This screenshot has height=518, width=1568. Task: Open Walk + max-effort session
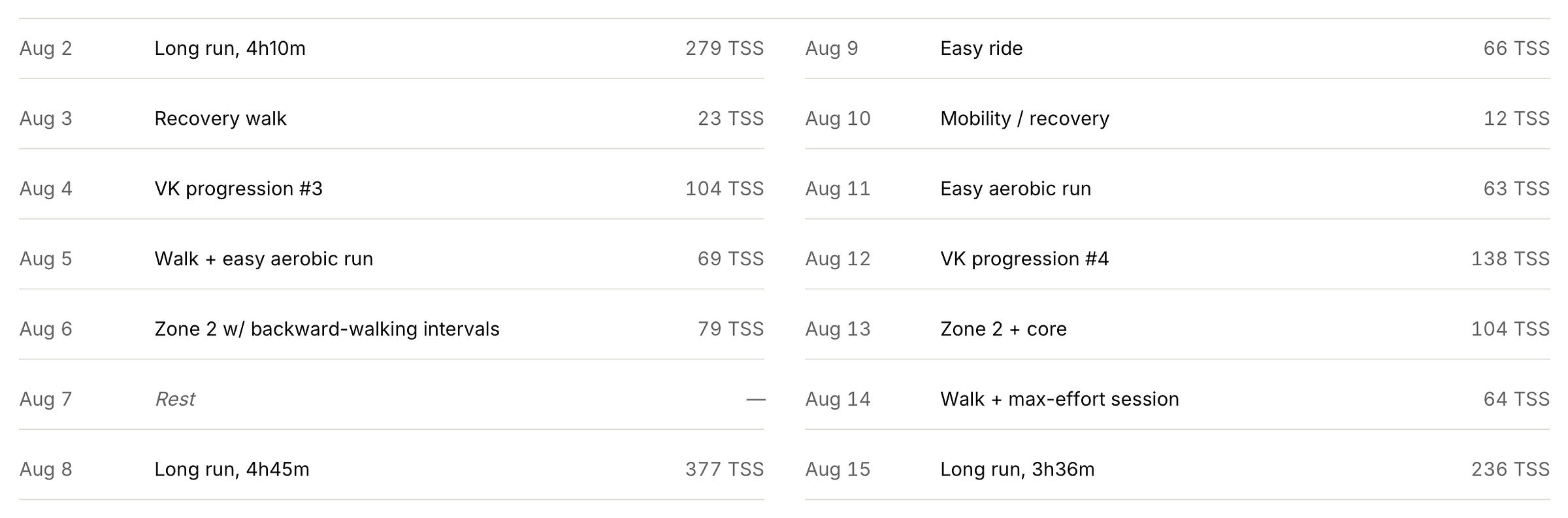tap(1177, 400)
